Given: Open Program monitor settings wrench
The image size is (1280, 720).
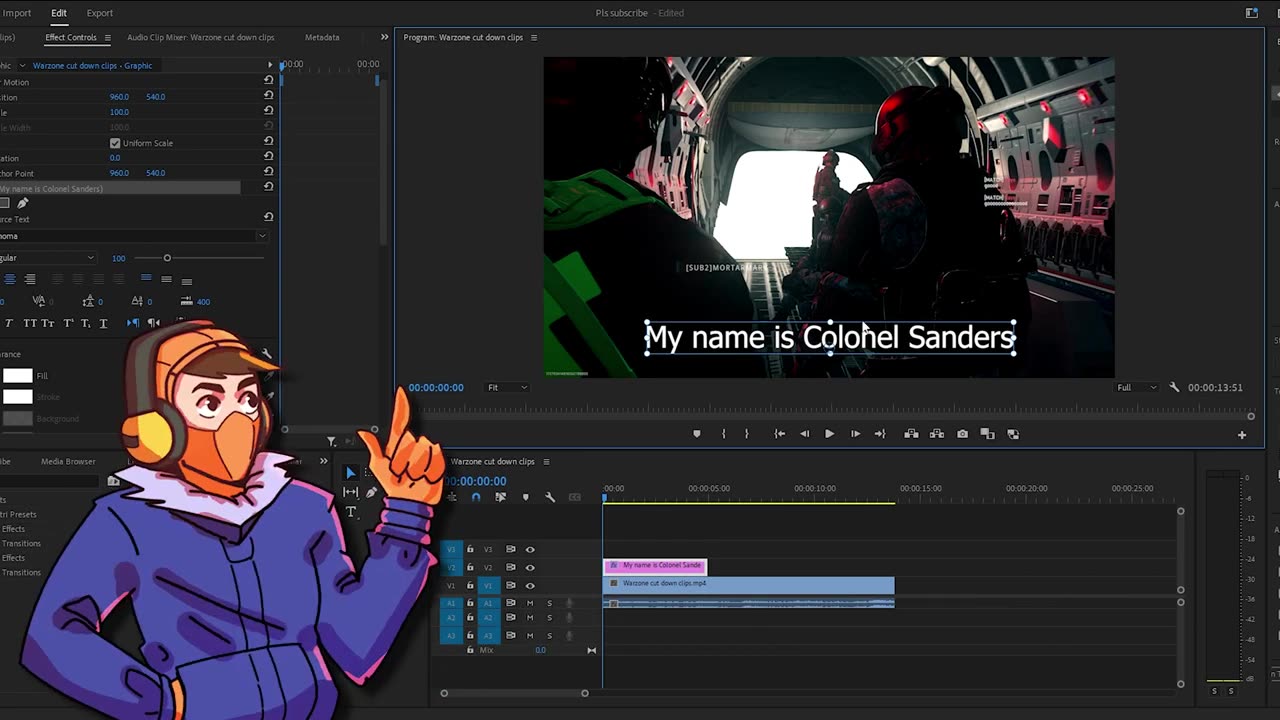Looking at the screenshot, I should pyautogui.click(x=1174, y=387).
